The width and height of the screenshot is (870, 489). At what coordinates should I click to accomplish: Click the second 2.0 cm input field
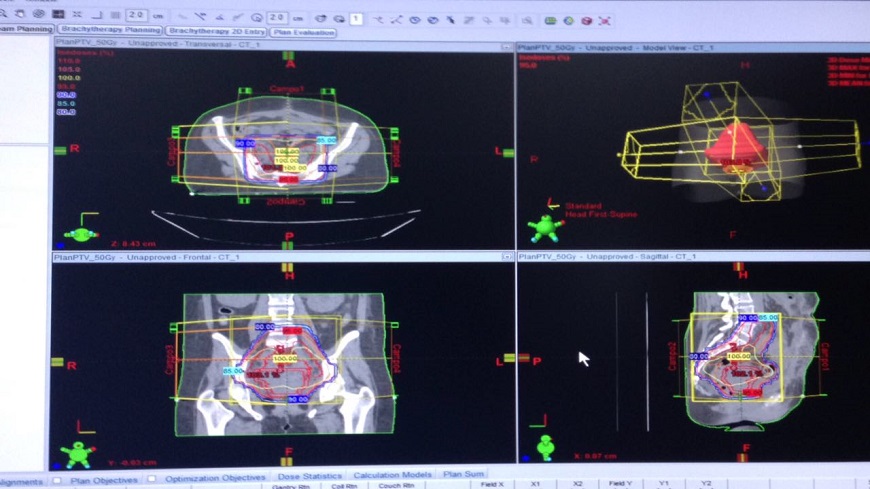tap(276, 18)
